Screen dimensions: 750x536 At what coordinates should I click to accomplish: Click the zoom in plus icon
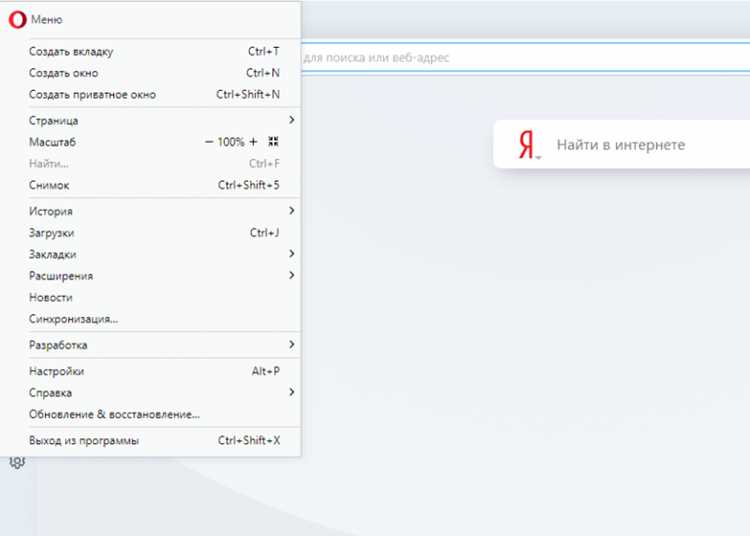pyautogui.click(x=254, y=142)
